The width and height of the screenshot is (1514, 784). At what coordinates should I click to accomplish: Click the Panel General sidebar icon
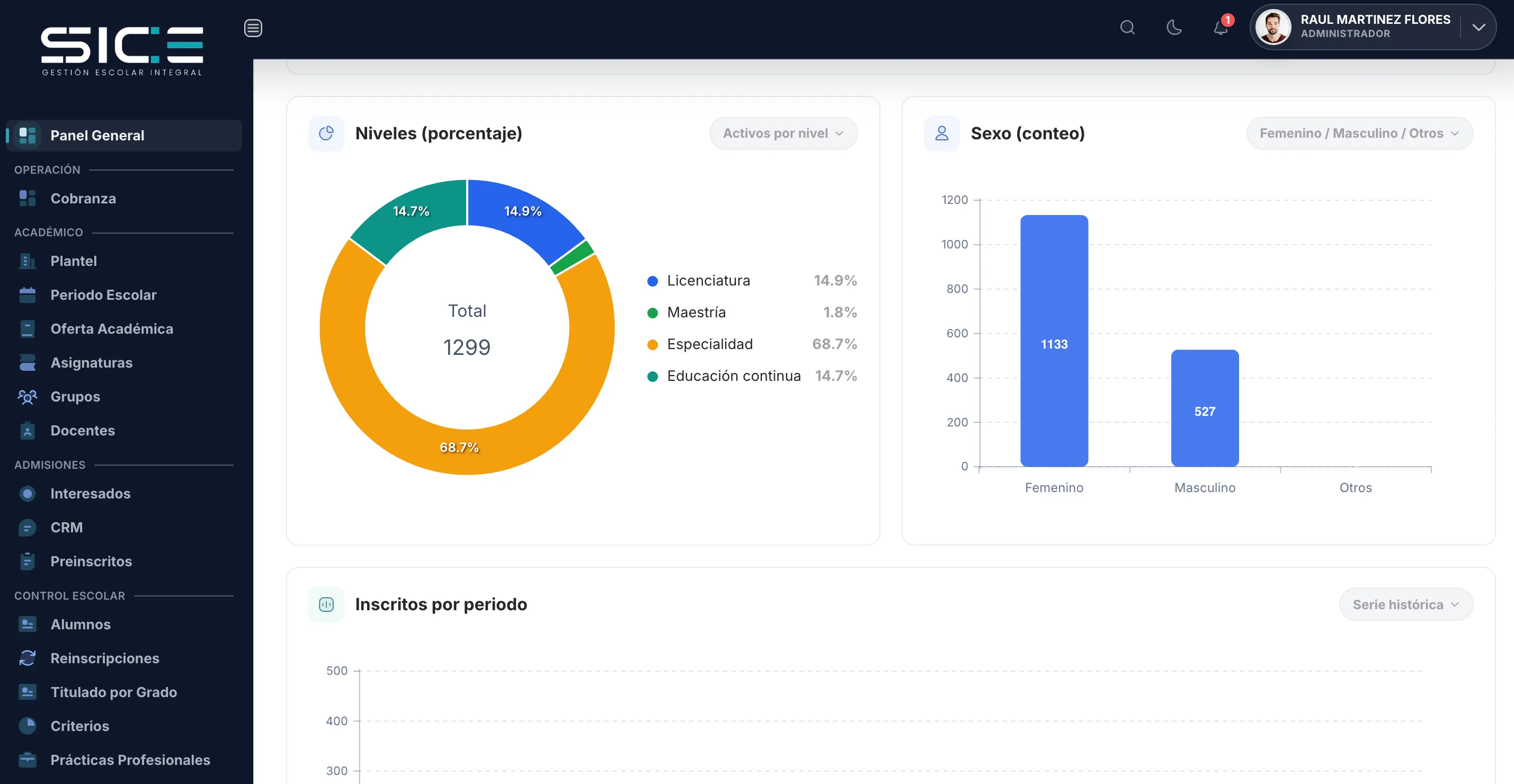click(27, 135)
